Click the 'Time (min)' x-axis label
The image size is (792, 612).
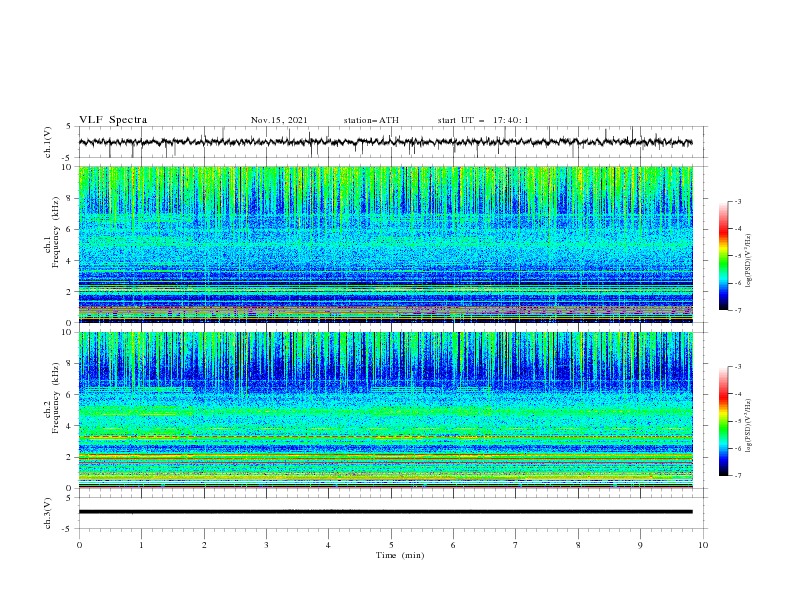tap(400, 555)
